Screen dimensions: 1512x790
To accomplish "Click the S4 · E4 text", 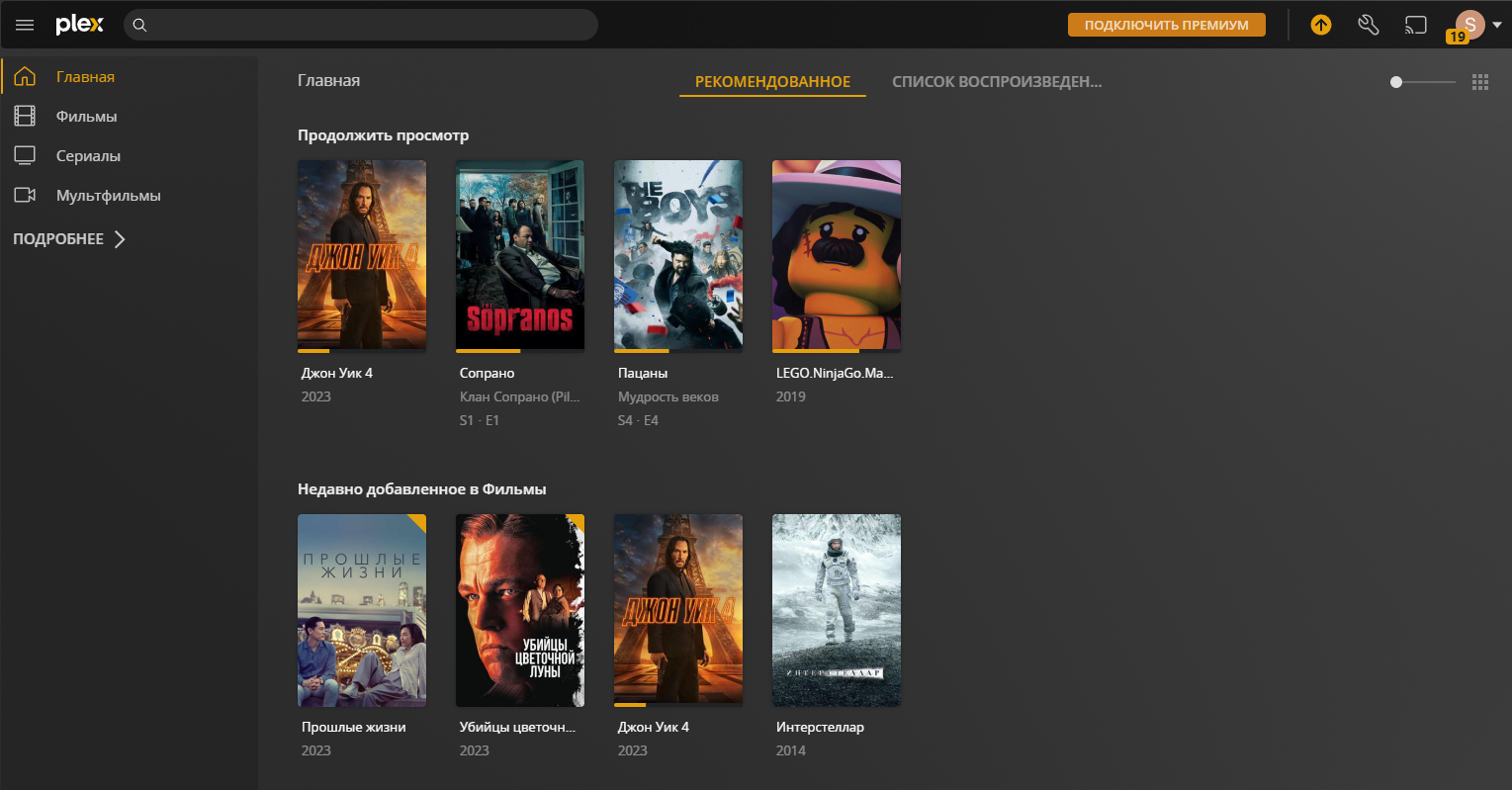I will click(638, 420).
